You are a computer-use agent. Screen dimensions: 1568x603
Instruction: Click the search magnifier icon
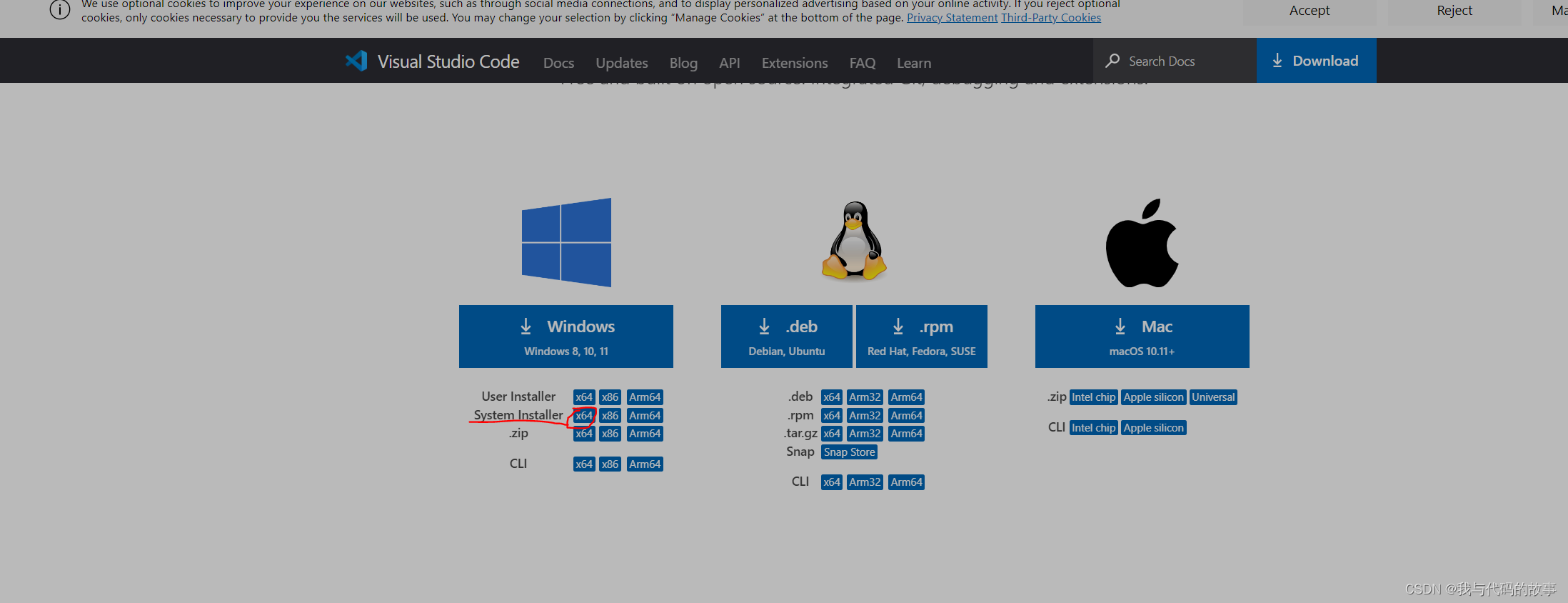point(1112,61)
